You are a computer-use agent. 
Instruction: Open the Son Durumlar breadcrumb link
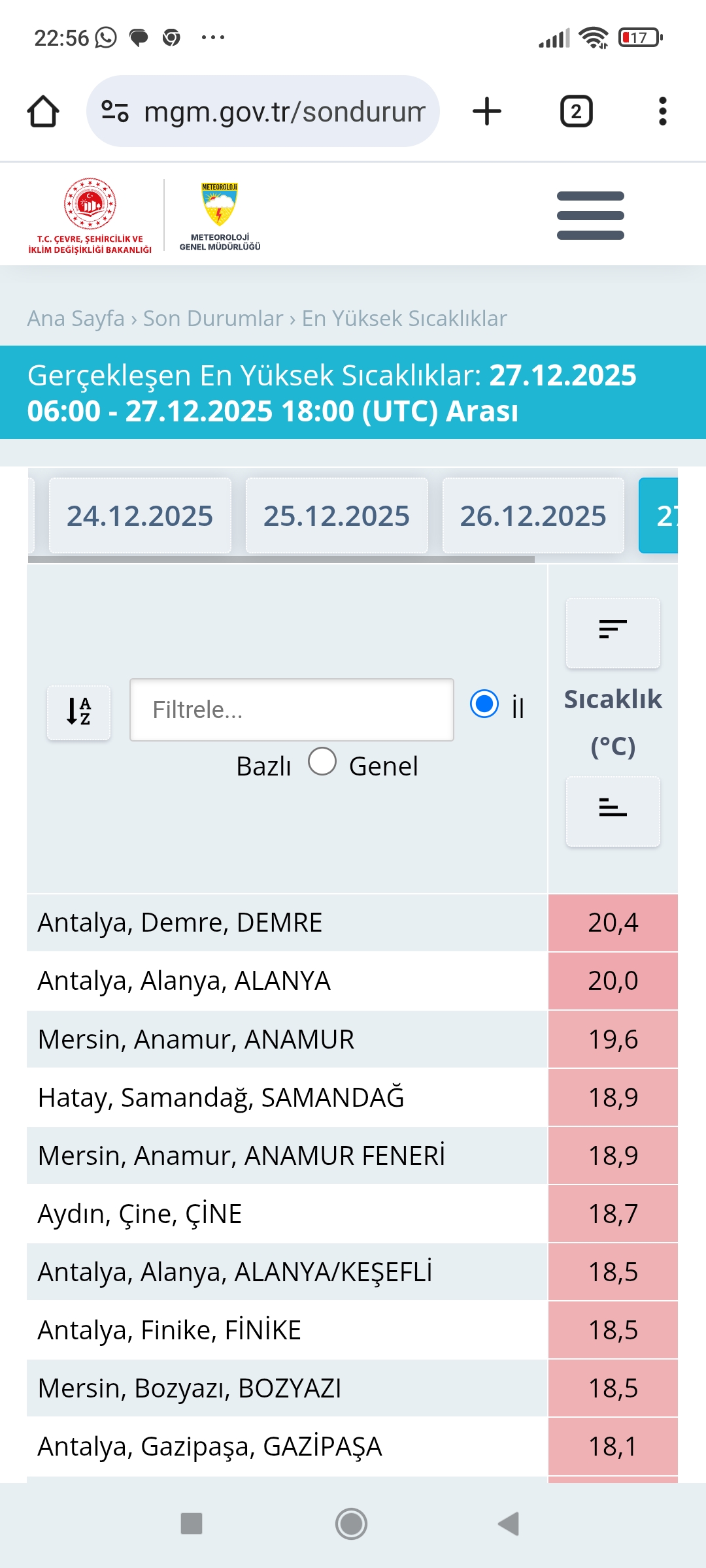click(x=213, y=318)
